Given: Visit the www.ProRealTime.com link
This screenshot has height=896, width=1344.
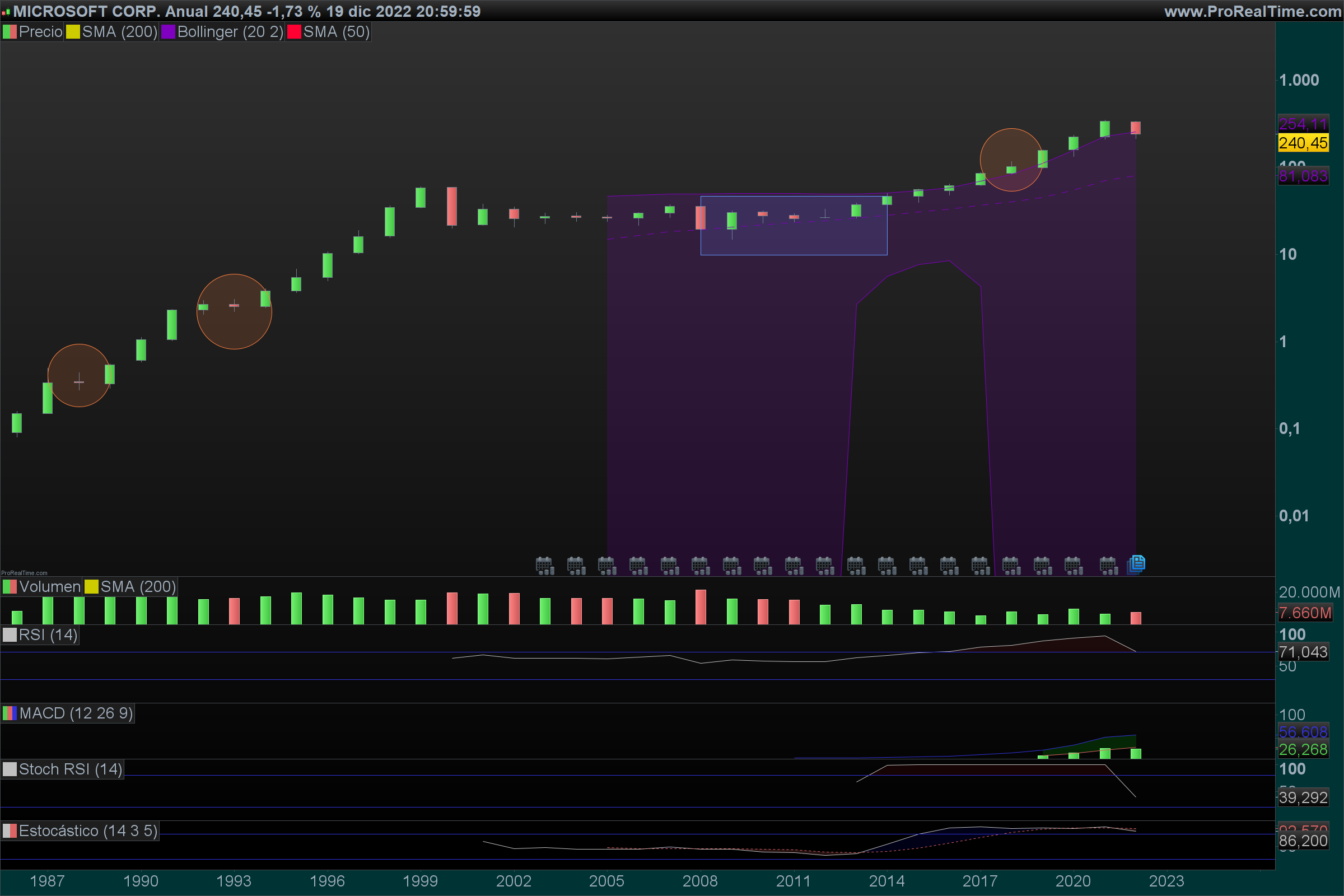Looking at the screenshot, I should click(x=1252, y=11).
